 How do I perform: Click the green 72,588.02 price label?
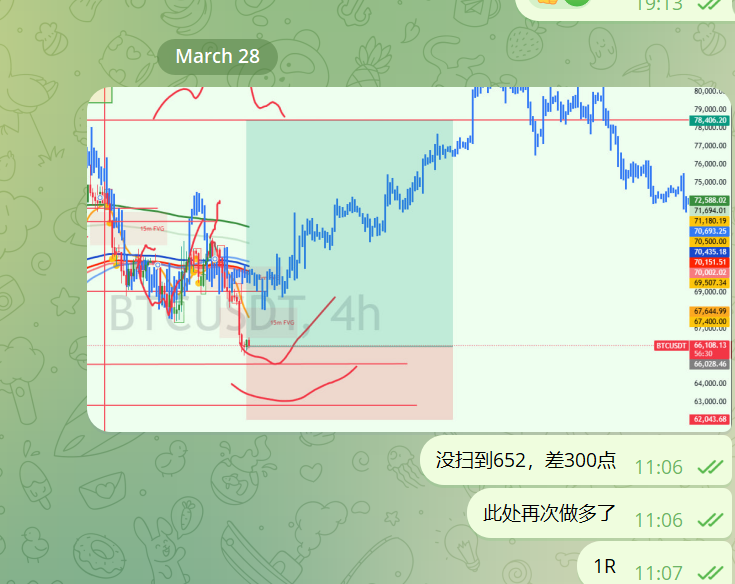pos(709,200)
